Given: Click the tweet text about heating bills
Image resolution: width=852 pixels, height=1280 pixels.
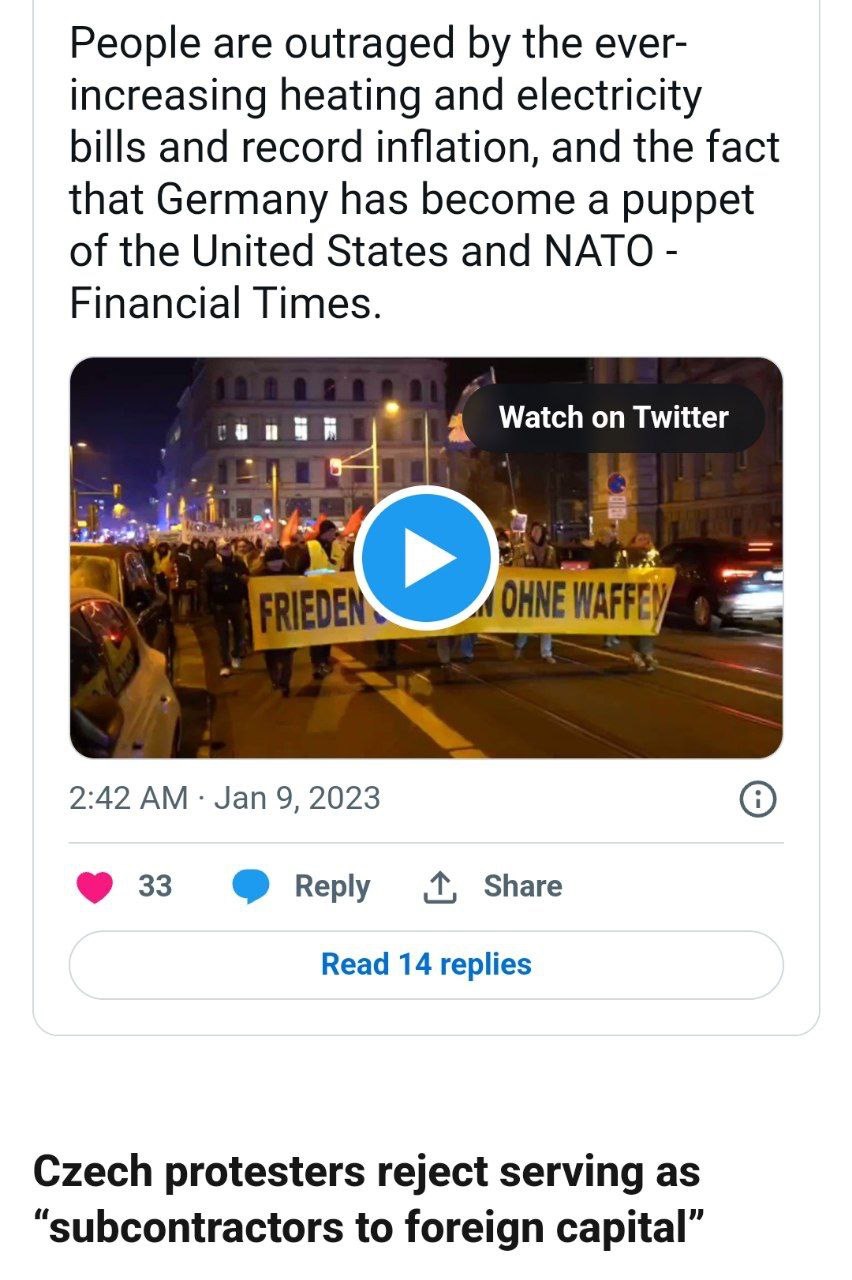Looking at the screenshot, I should [x=400, y=120].
